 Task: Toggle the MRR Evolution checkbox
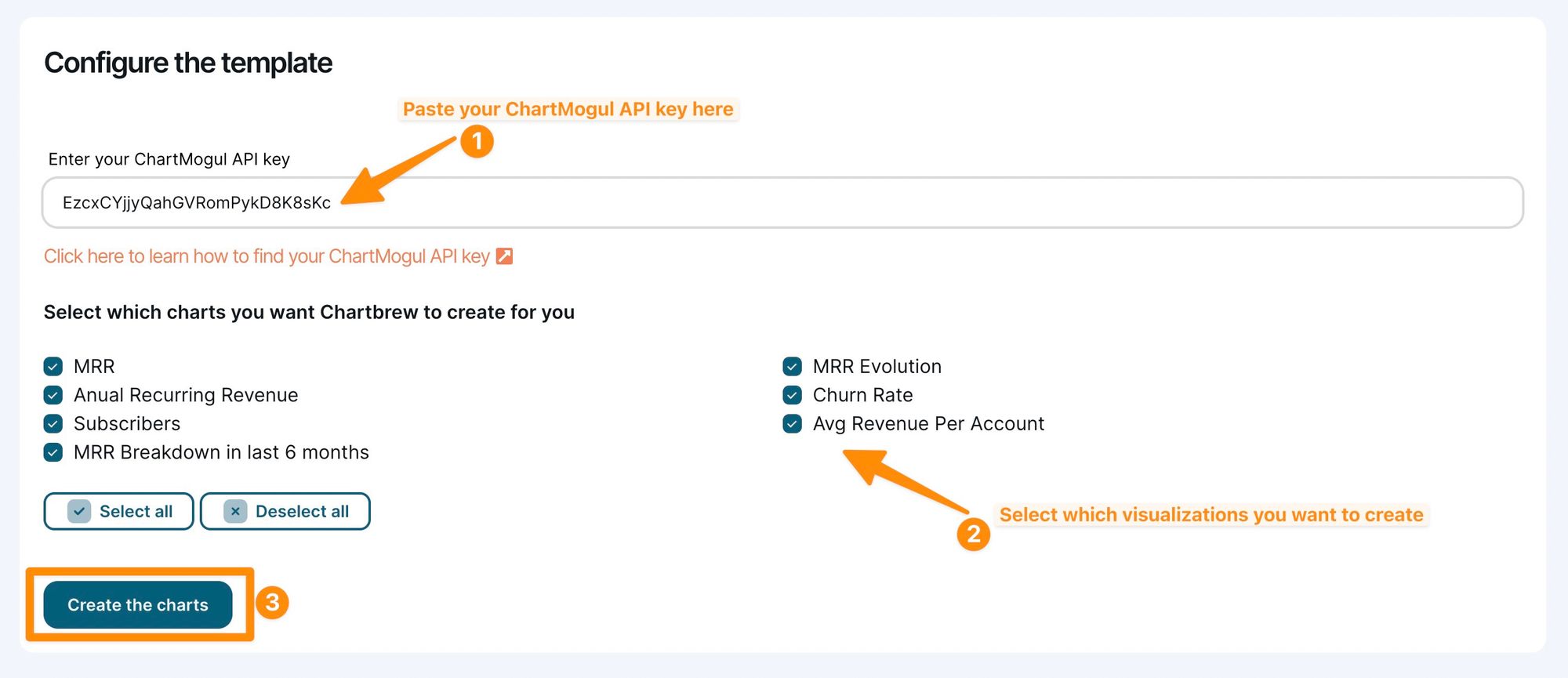pos(792,366)
